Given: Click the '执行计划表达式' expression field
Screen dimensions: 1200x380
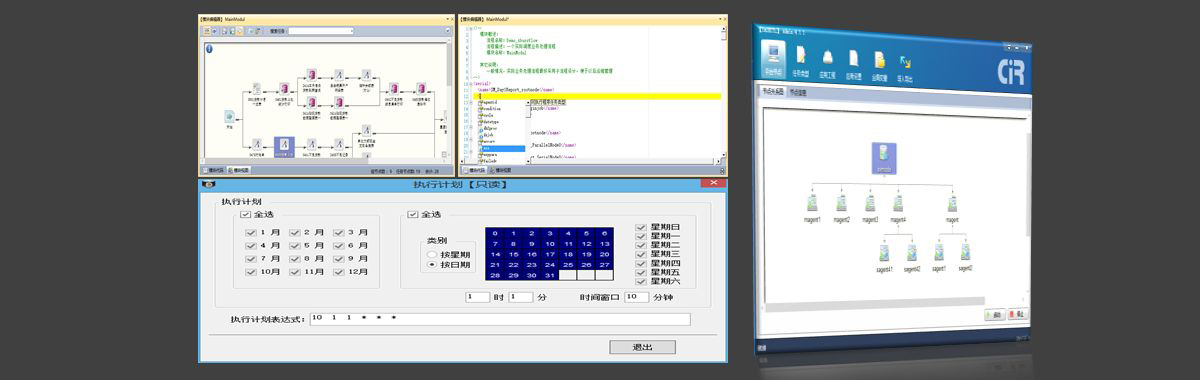Looking at the screenshot, I should pyautogui.click(x=499, y=319).
